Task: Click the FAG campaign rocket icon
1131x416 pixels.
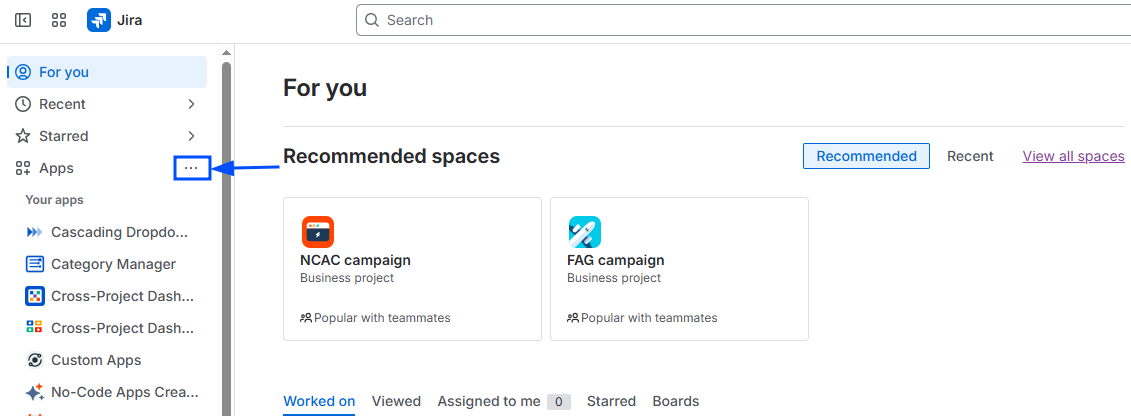Action: [584, 232]
